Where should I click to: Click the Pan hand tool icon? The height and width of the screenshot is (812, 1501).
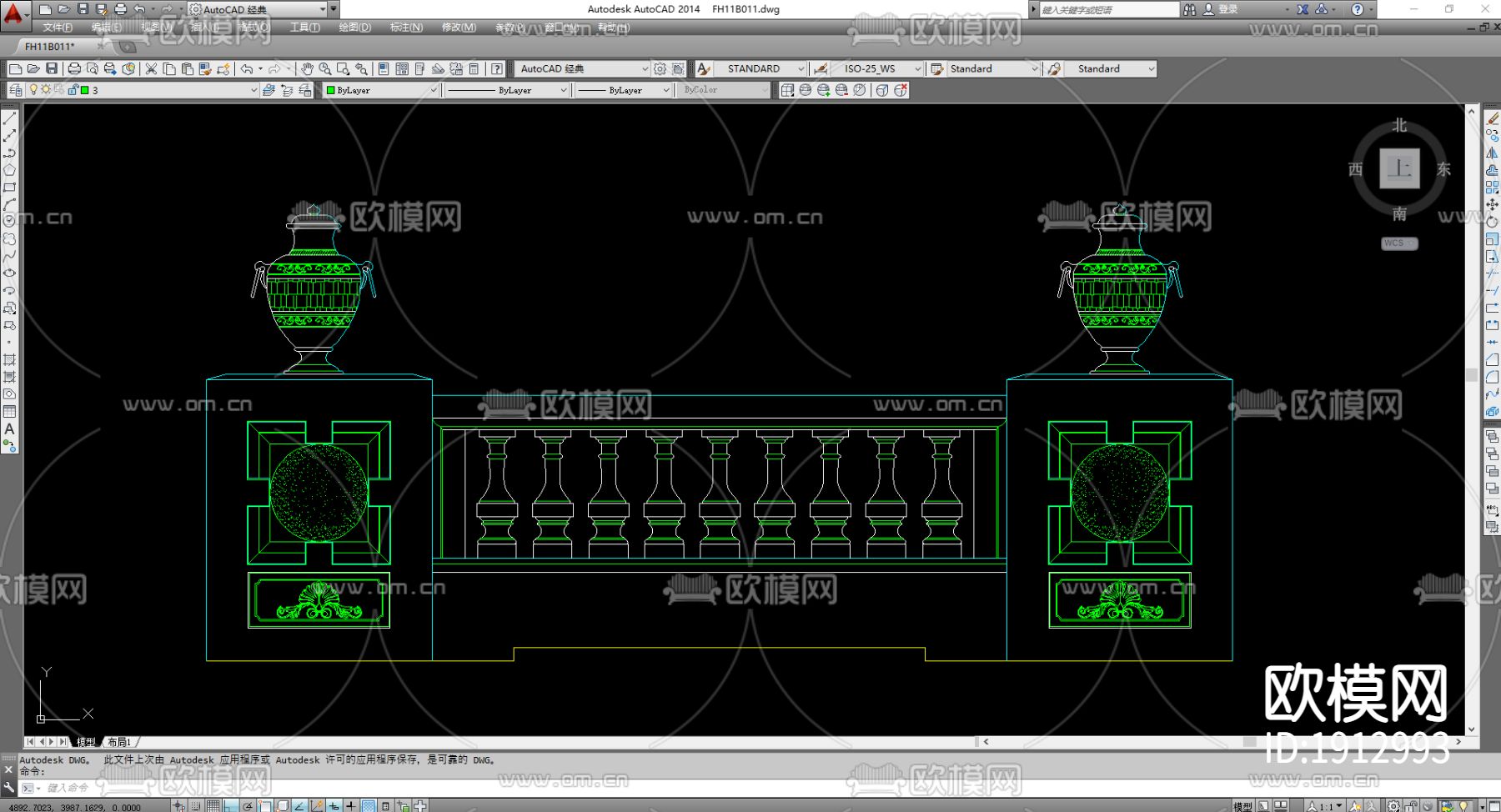307,69
